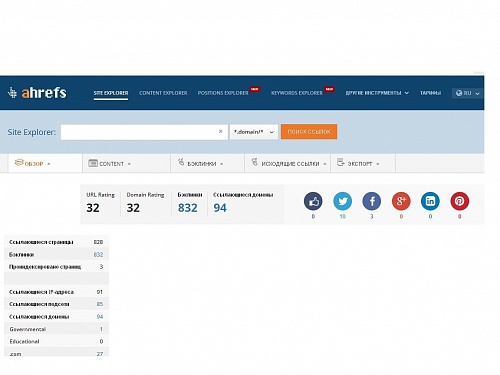Click the Pinterest share icon
Screen dimensions: 500x375
[460, 201]
